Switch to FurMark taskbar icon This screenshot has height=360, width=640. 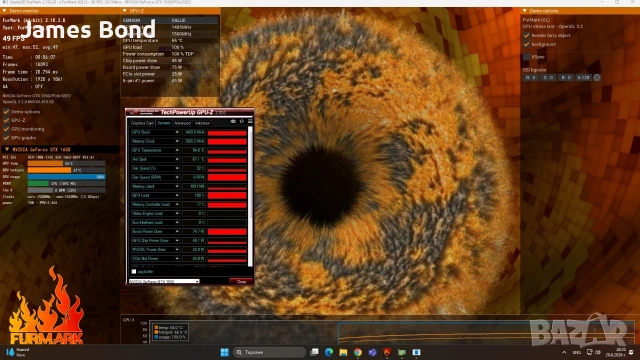(x=387, y=352)
